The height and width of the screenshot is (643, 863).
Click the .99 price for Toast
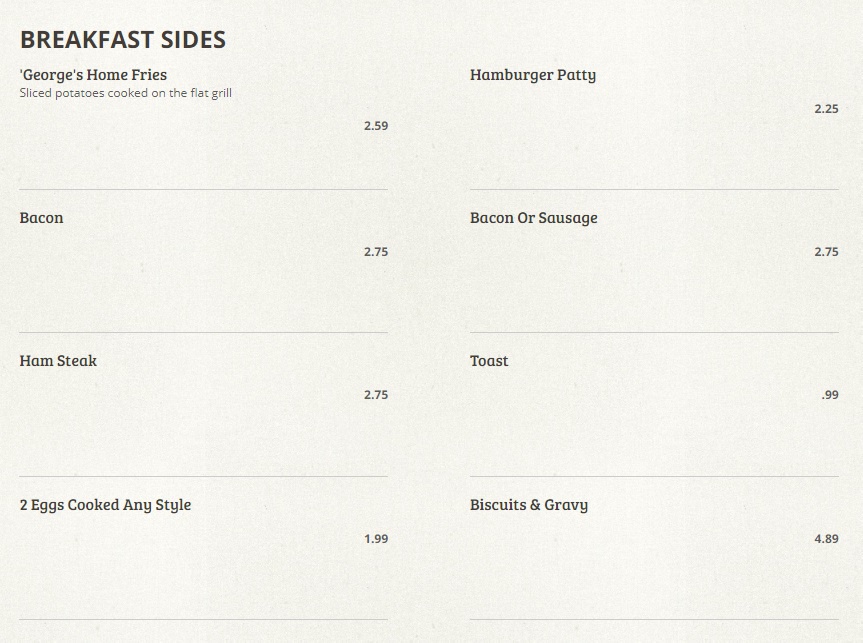830,395
